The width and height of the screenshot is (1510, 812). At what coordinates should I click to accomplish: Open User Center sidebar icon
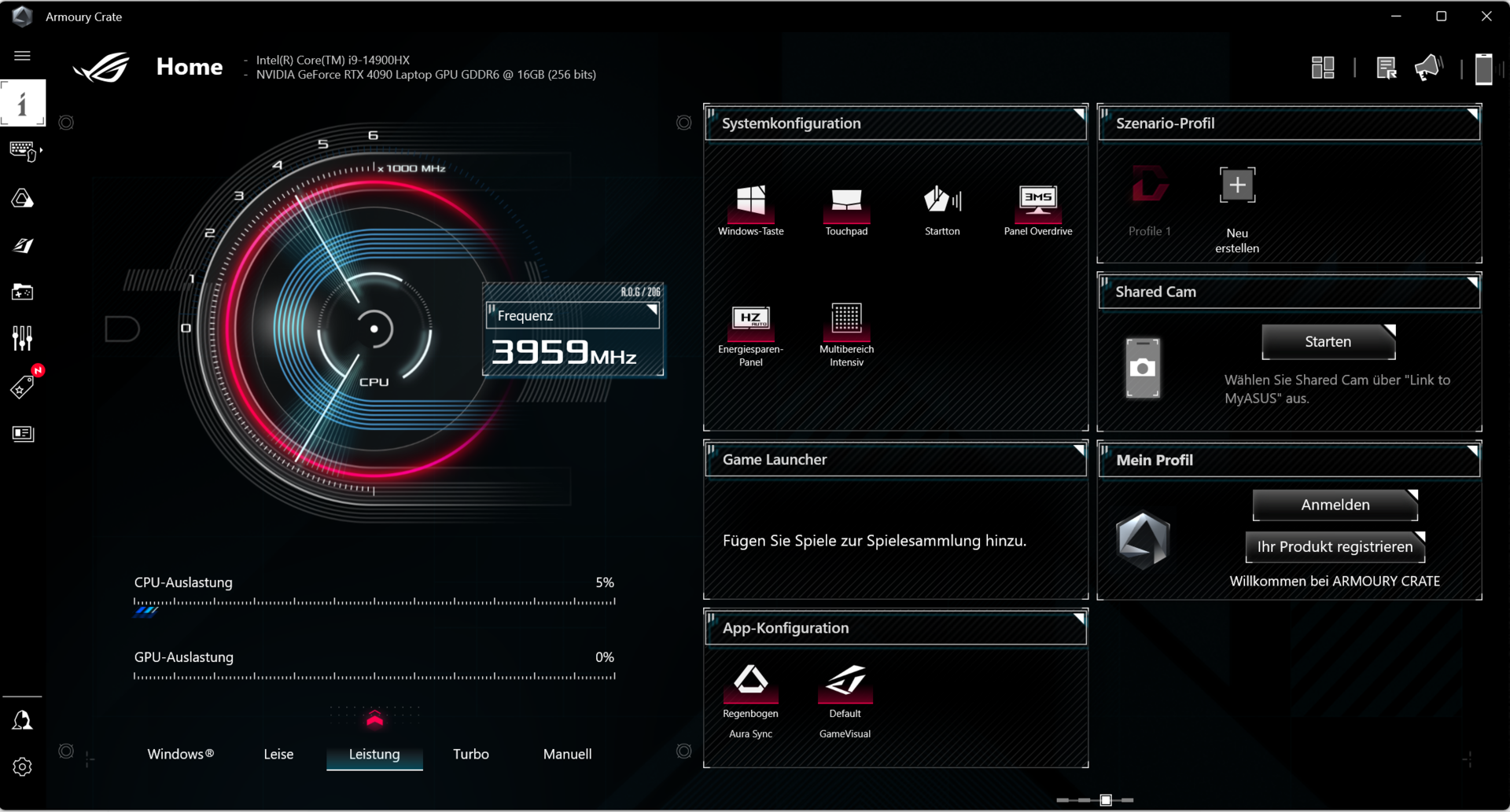pos(22,720)
